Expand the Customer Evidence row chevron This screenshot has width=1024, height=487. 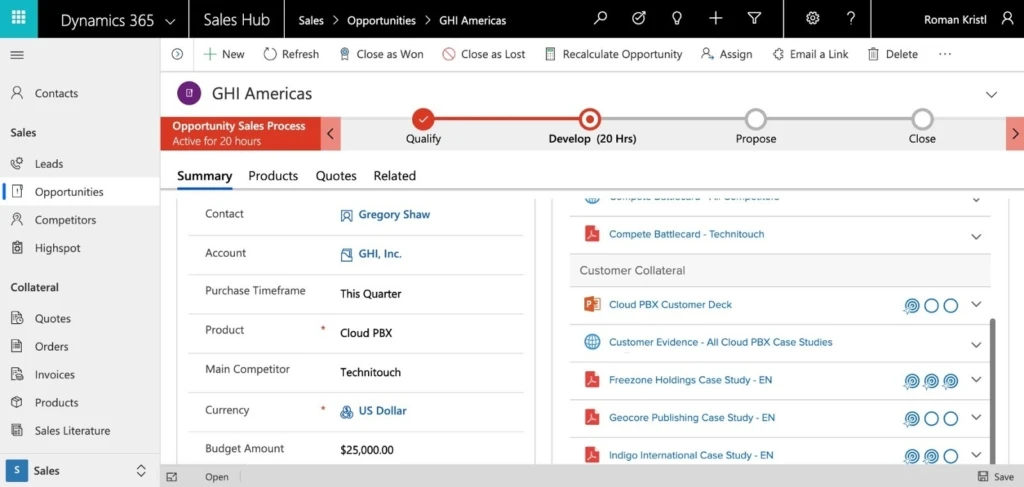976,345
